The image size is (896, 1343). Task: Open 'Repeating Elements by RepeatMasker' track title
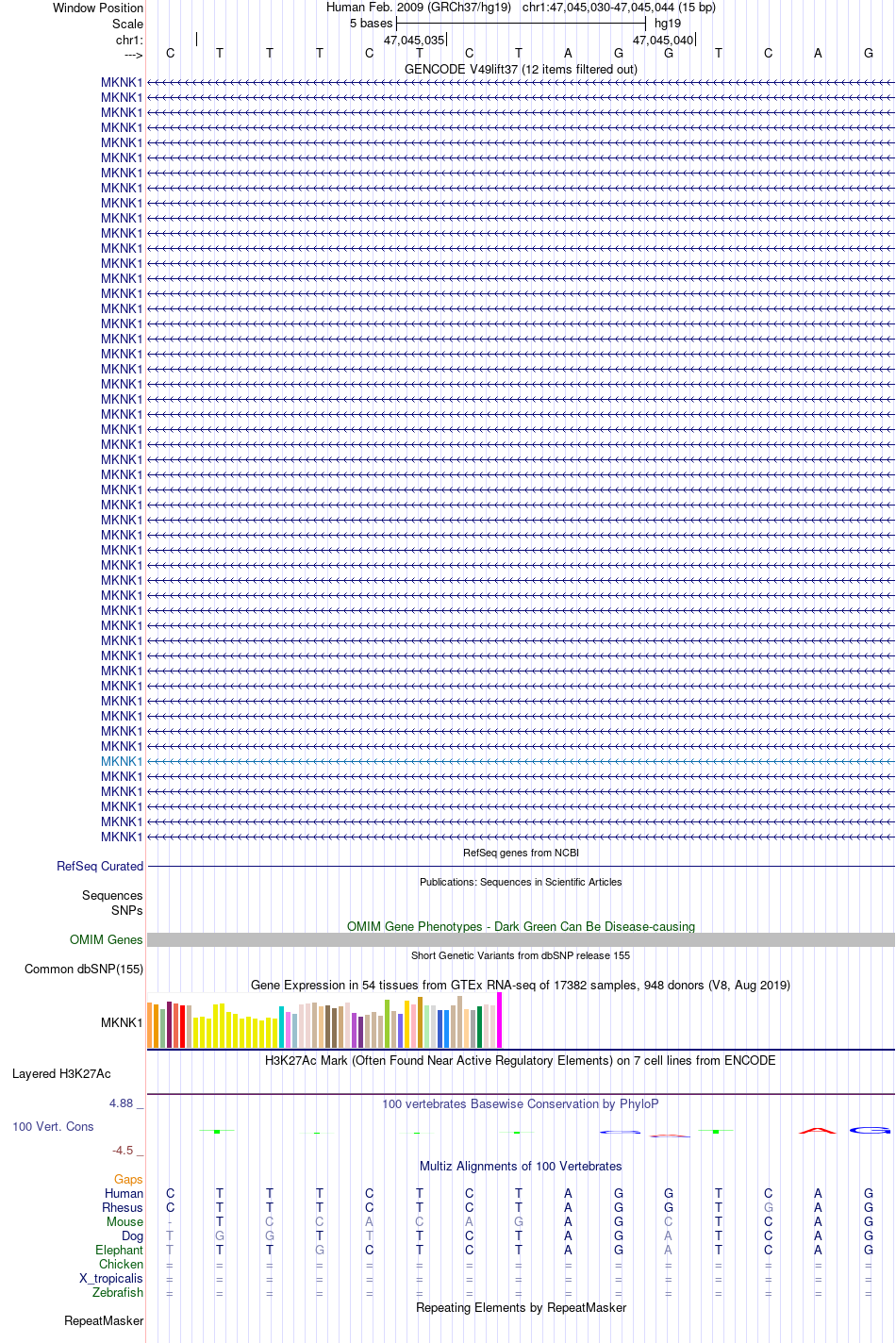pos(521,1307)
